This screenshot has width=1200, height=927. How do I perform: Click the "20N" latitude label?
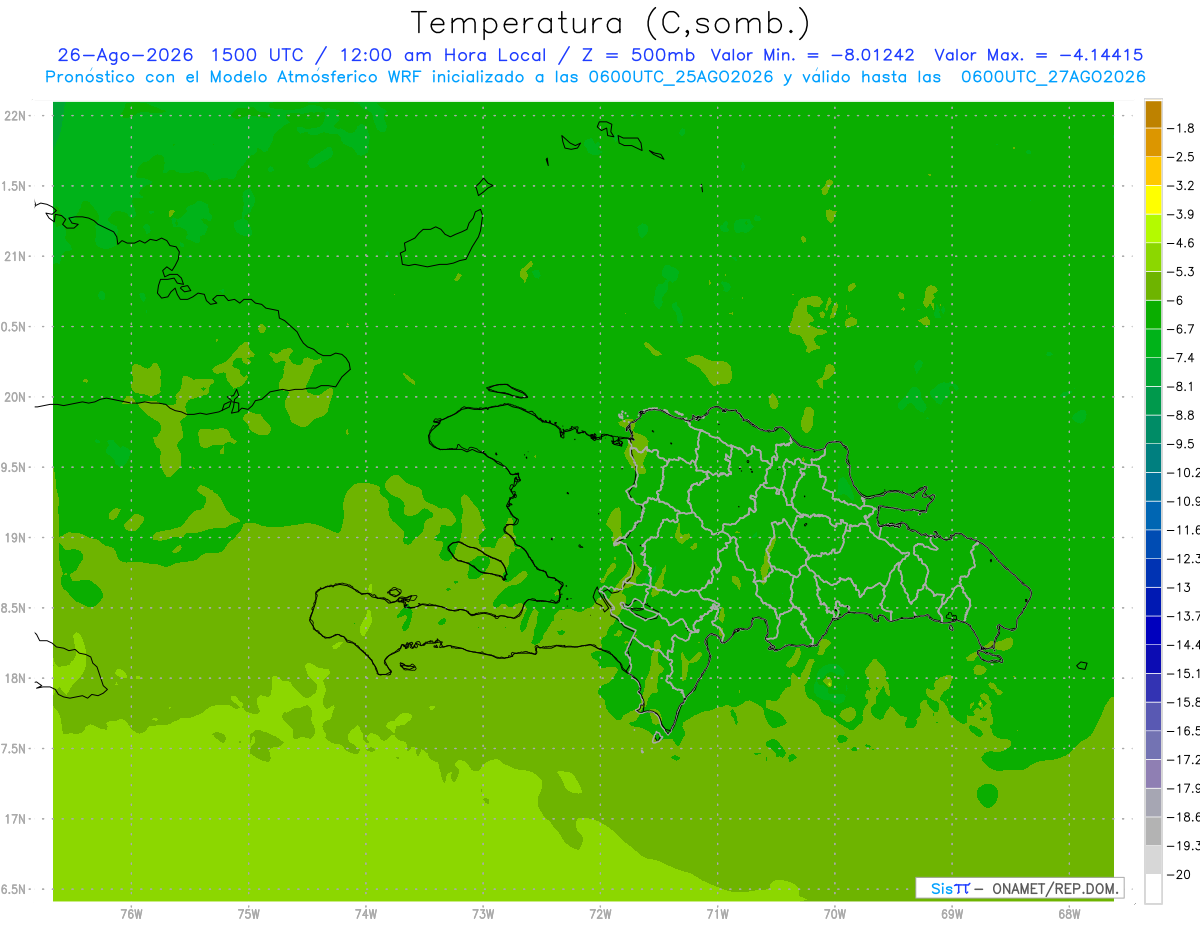pos(16,398)
